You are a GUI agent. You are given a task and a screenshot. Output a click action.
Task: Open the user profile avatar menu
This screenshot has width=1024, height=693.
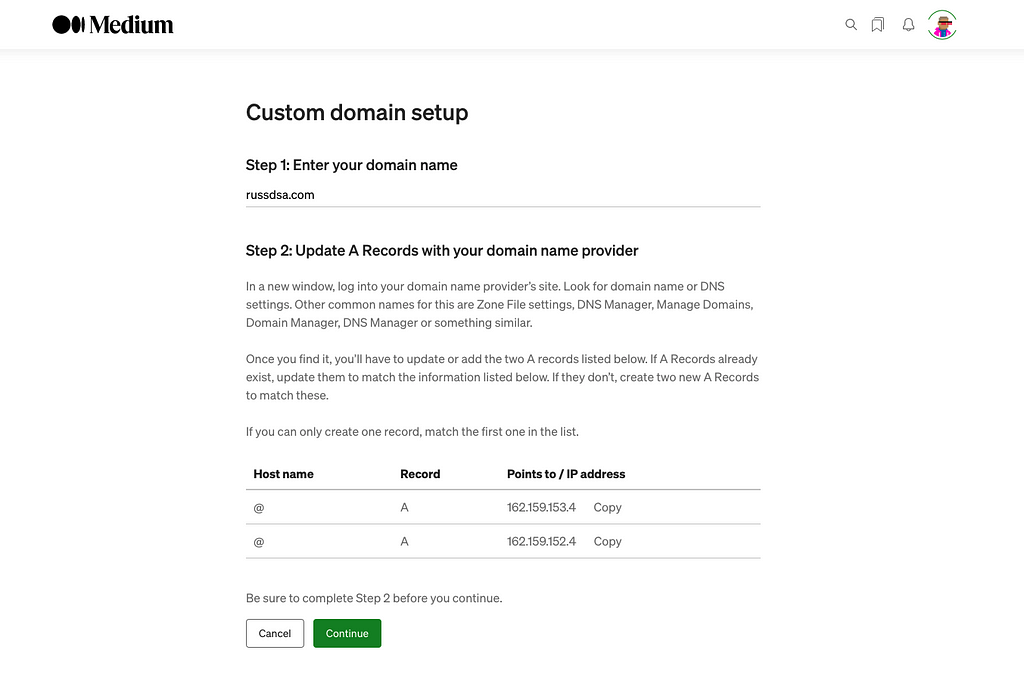click(942, 25)
